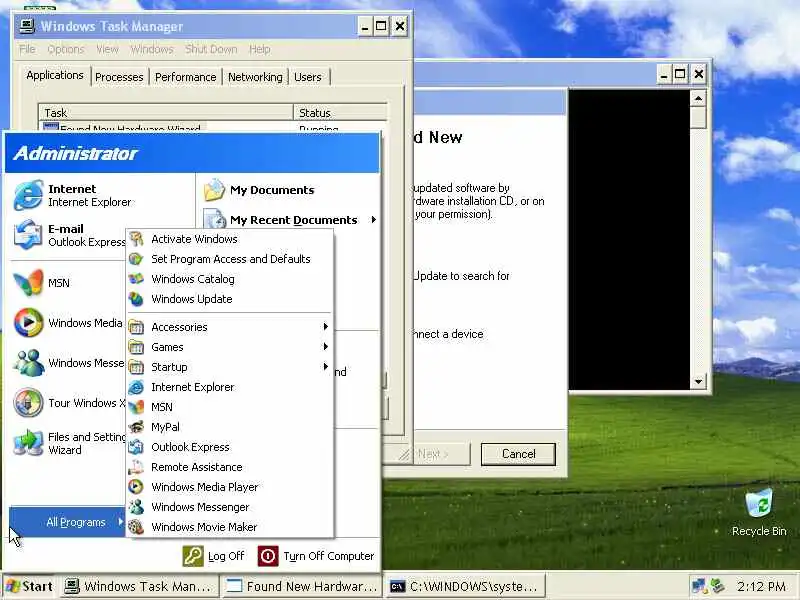
Task: Open Windows Catalog entry
Action: click(x=230, y=279)
